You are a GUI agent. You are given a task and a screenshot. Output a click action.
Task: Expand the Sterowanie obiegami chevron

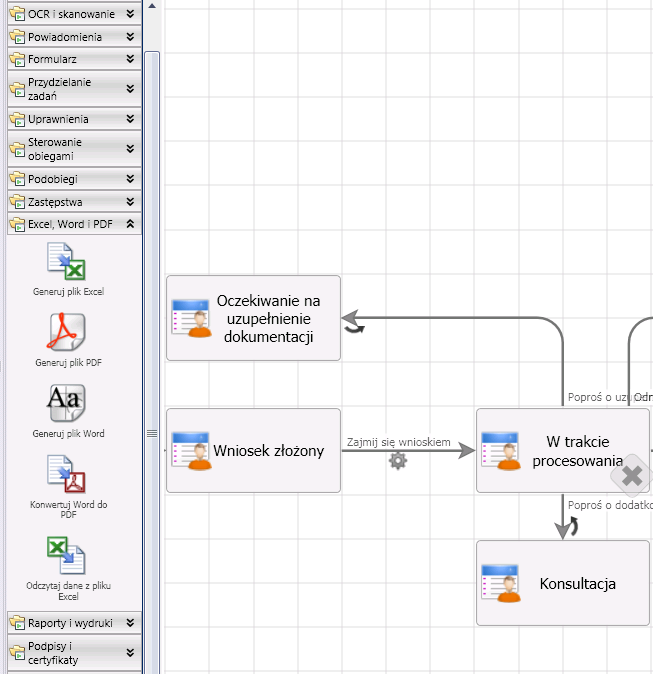coord(130,149)
